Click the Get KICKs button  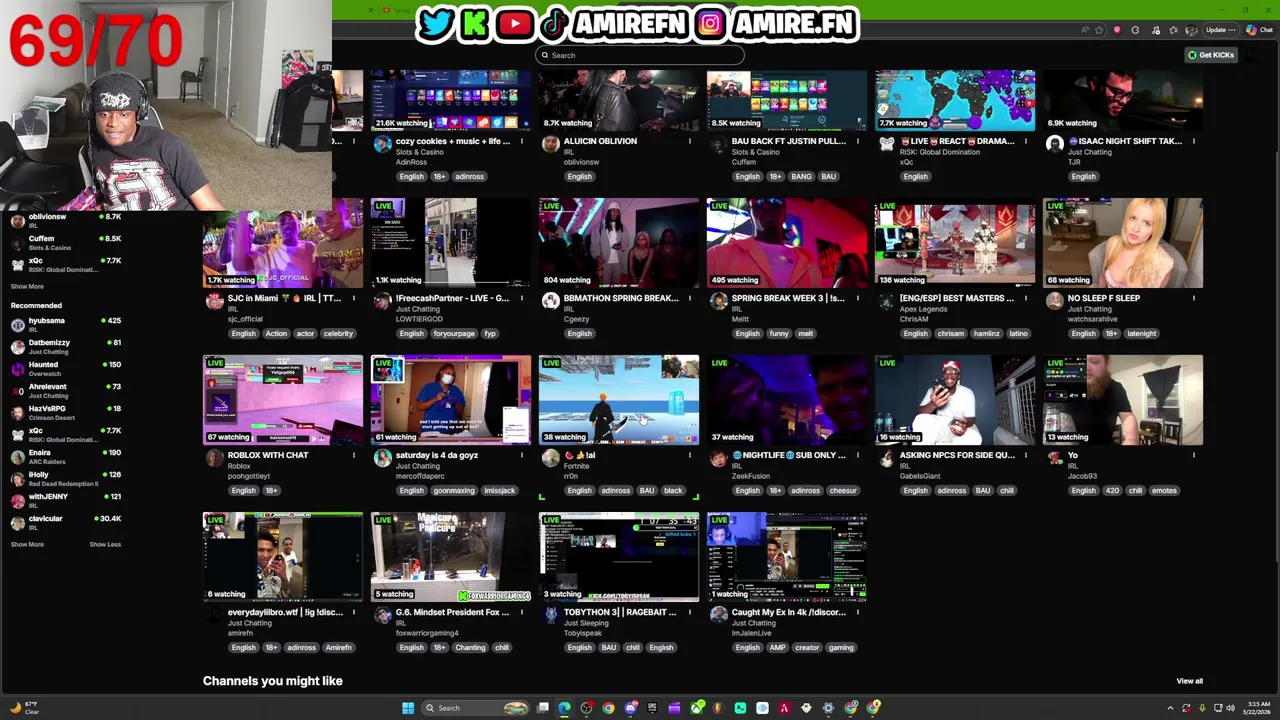[1211, 55]
